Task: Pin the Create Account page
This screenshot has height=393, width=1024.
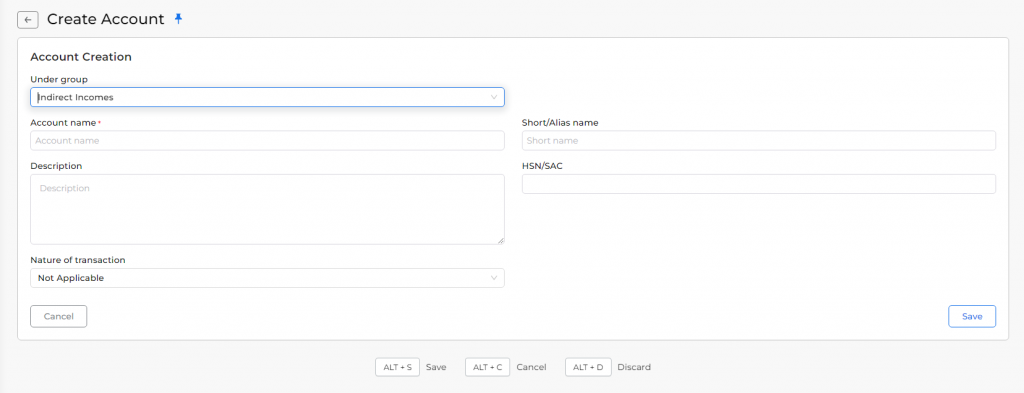Action: [178, 19]
